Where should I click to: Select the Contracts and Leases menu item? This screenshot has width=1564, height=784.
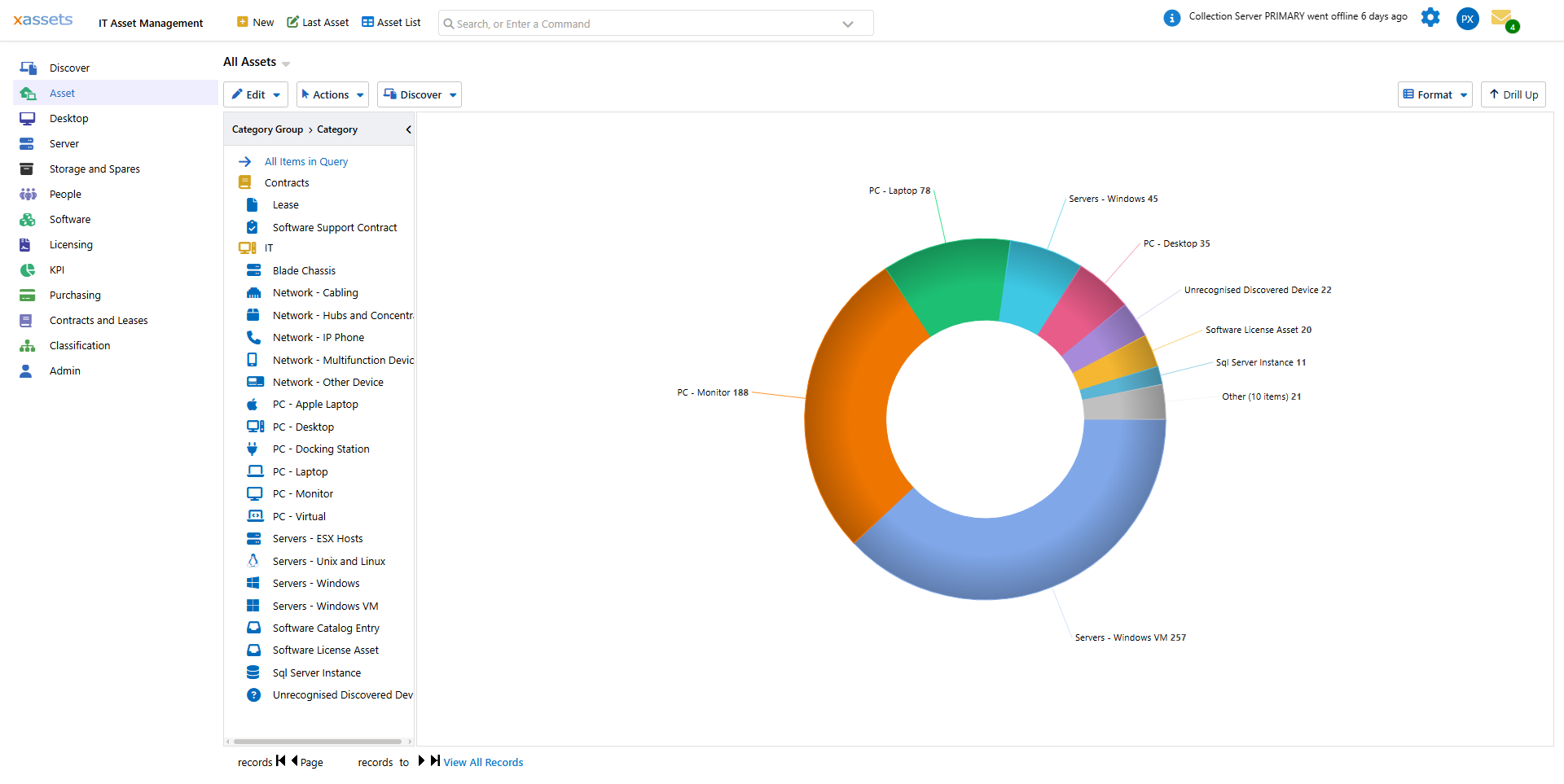tap(99, 320)
